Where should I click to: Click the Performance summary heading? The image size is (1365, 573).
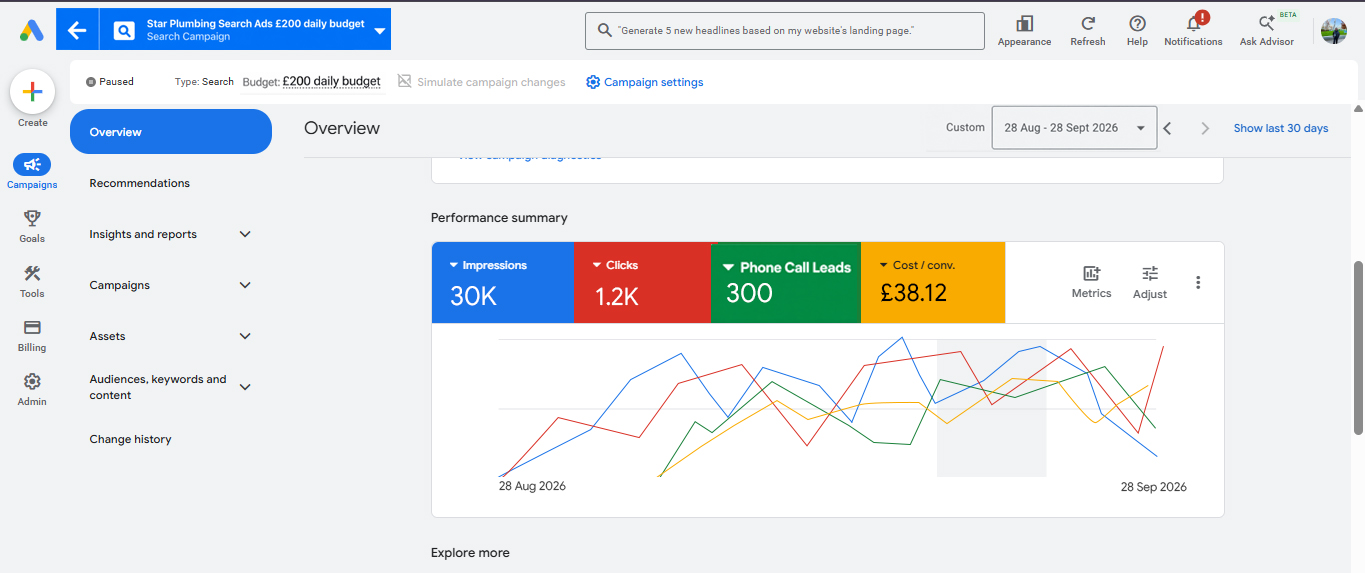(x=499, y=218)
